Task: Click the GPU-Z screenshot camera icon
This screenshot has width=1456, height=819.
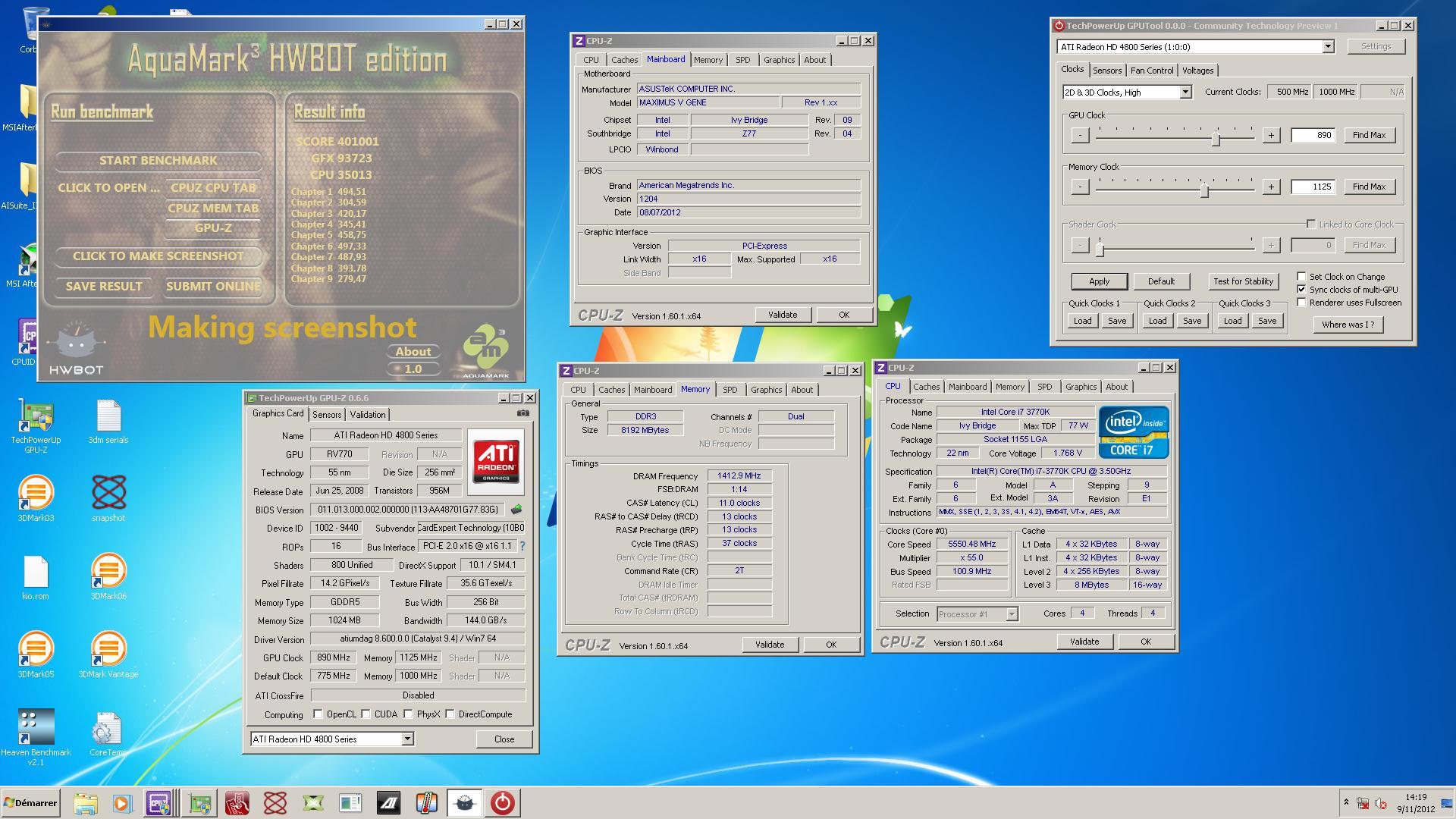Action: click(523, 413)
